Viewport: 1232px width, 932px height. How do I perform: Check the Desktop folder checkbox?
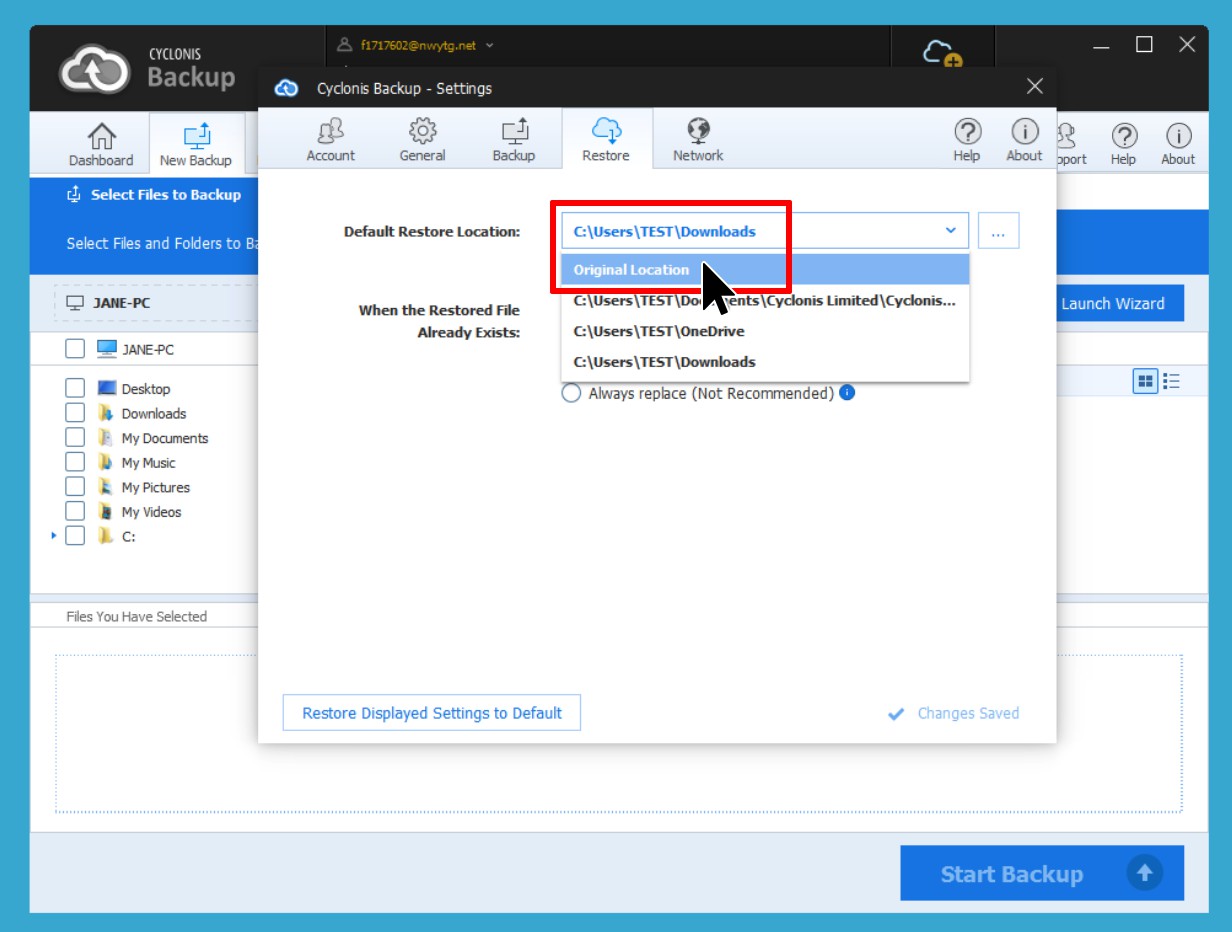[75, 389]
